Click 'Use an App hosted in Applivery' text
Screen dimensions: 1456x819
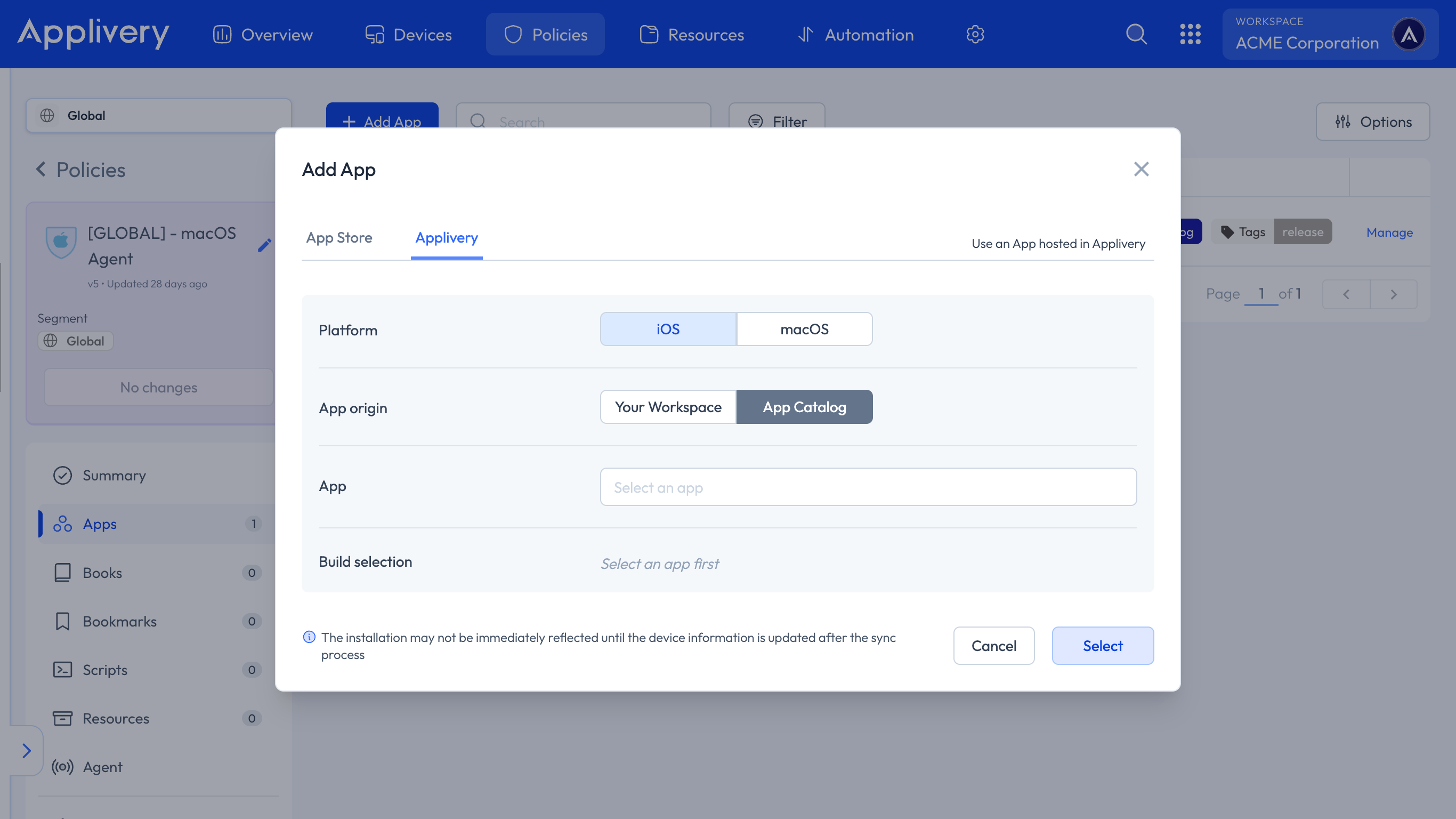tap(1058, 244)
